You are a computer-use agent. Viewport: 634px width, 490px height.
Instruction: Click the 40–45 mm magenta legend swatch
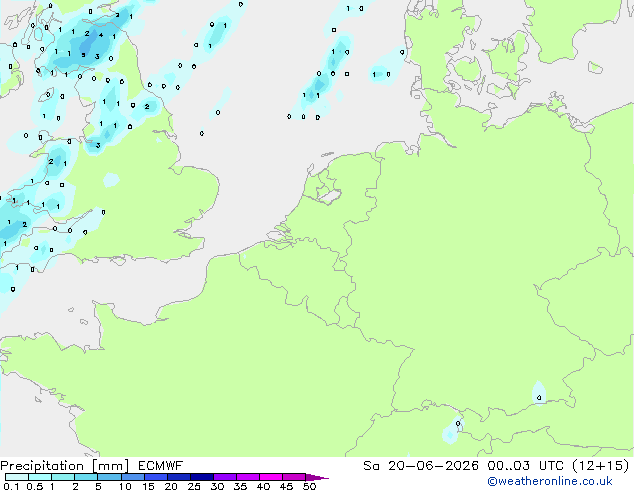coord(271,477)
